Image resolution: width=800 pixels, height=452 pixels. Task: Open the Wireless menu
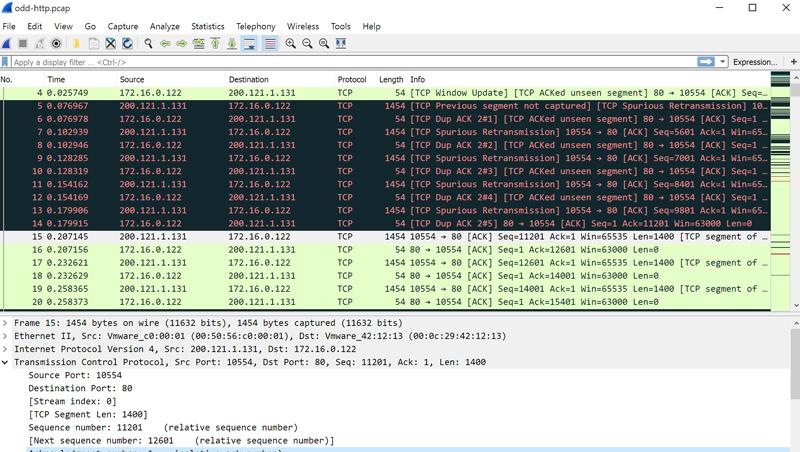(303, 26)
